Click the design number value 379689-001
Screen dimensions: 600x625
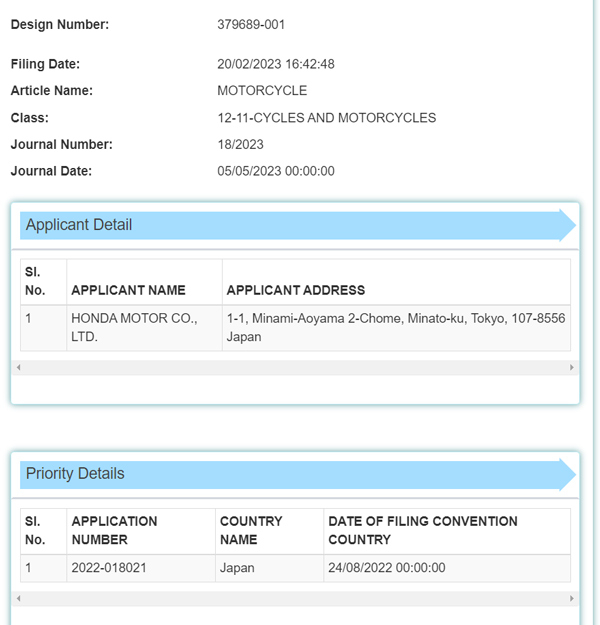tap(251, 24)
